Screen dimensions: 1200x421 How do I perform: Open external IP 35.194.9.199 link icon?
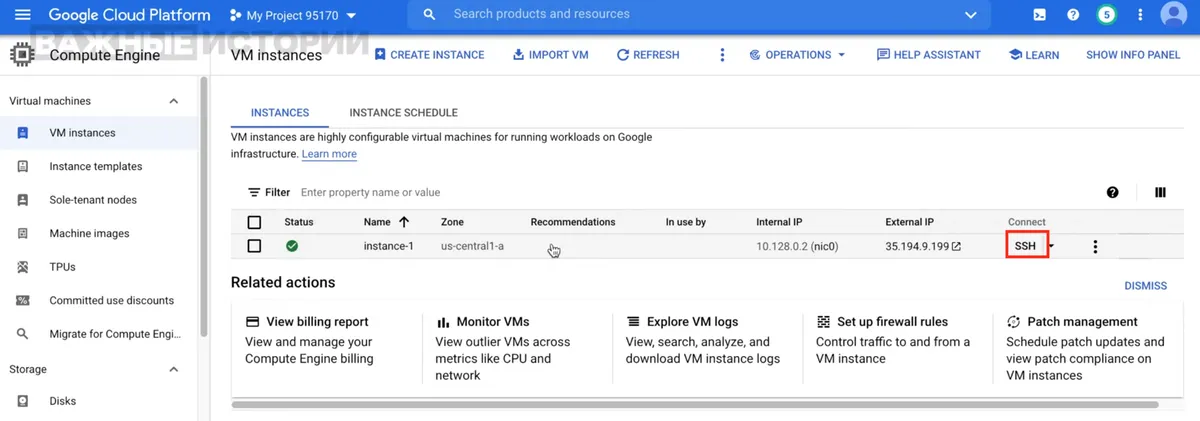coord(956,247)
